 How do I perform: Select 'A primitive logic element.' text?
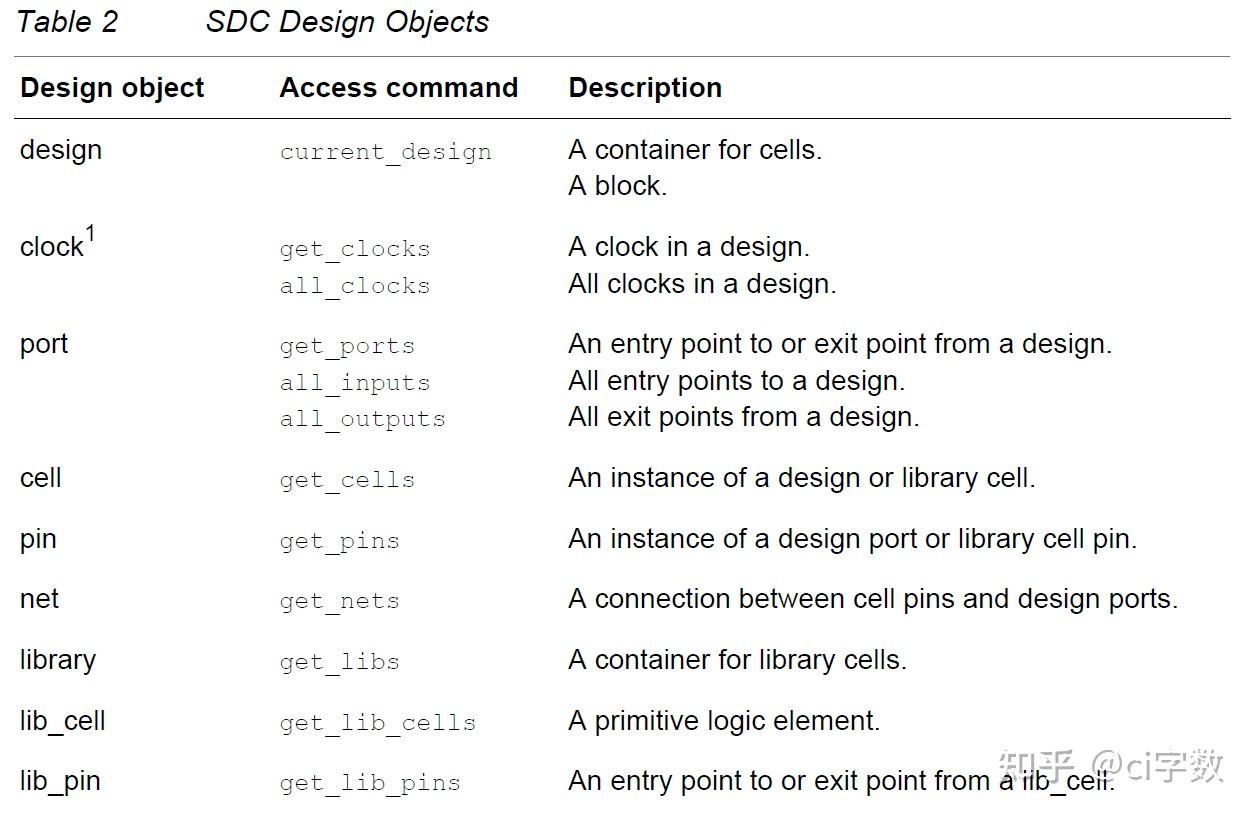click(724, 721)
